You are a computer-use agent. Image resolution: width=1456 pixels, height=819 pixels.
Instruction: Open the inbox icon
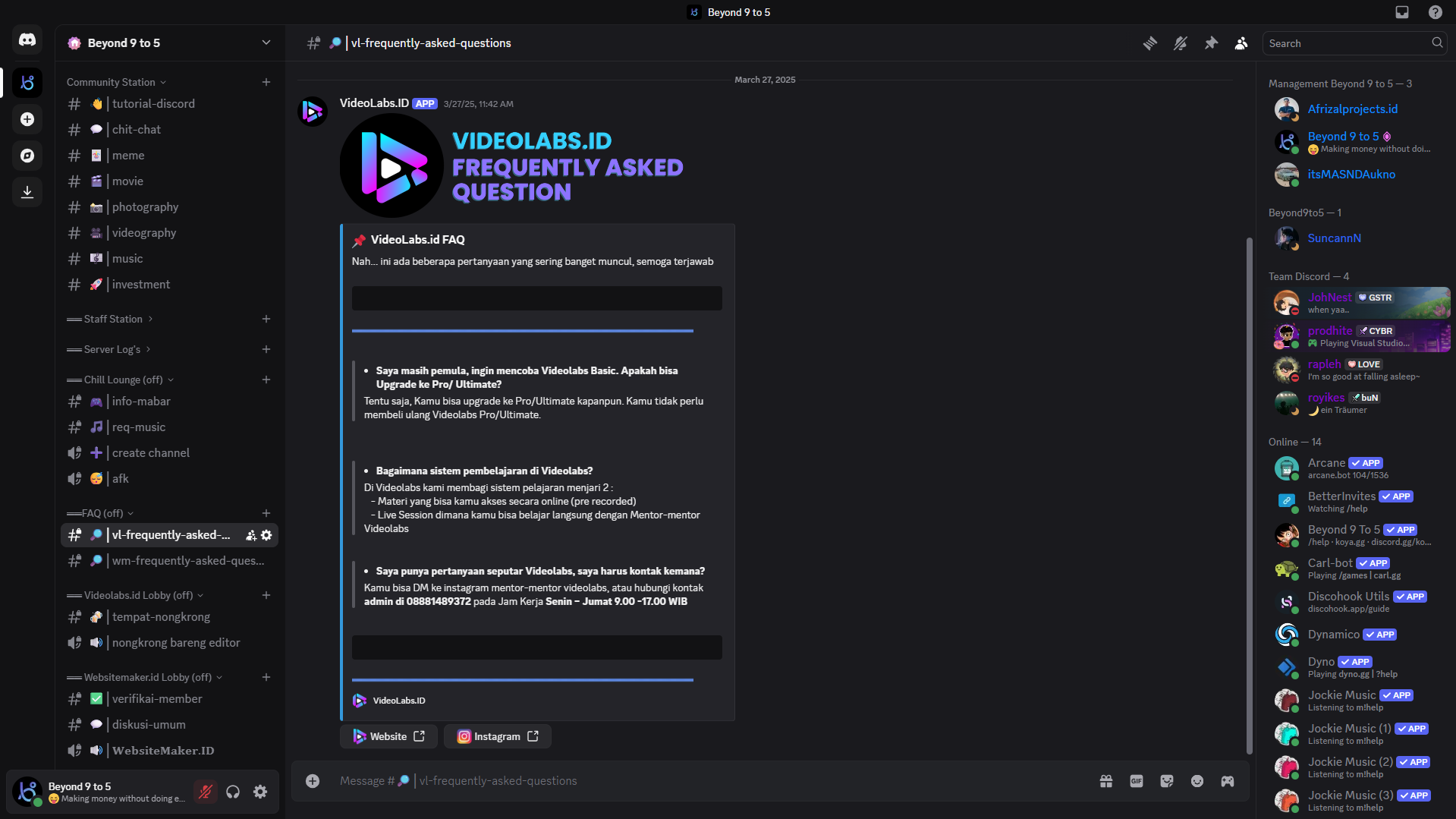tap(1402, 12)
